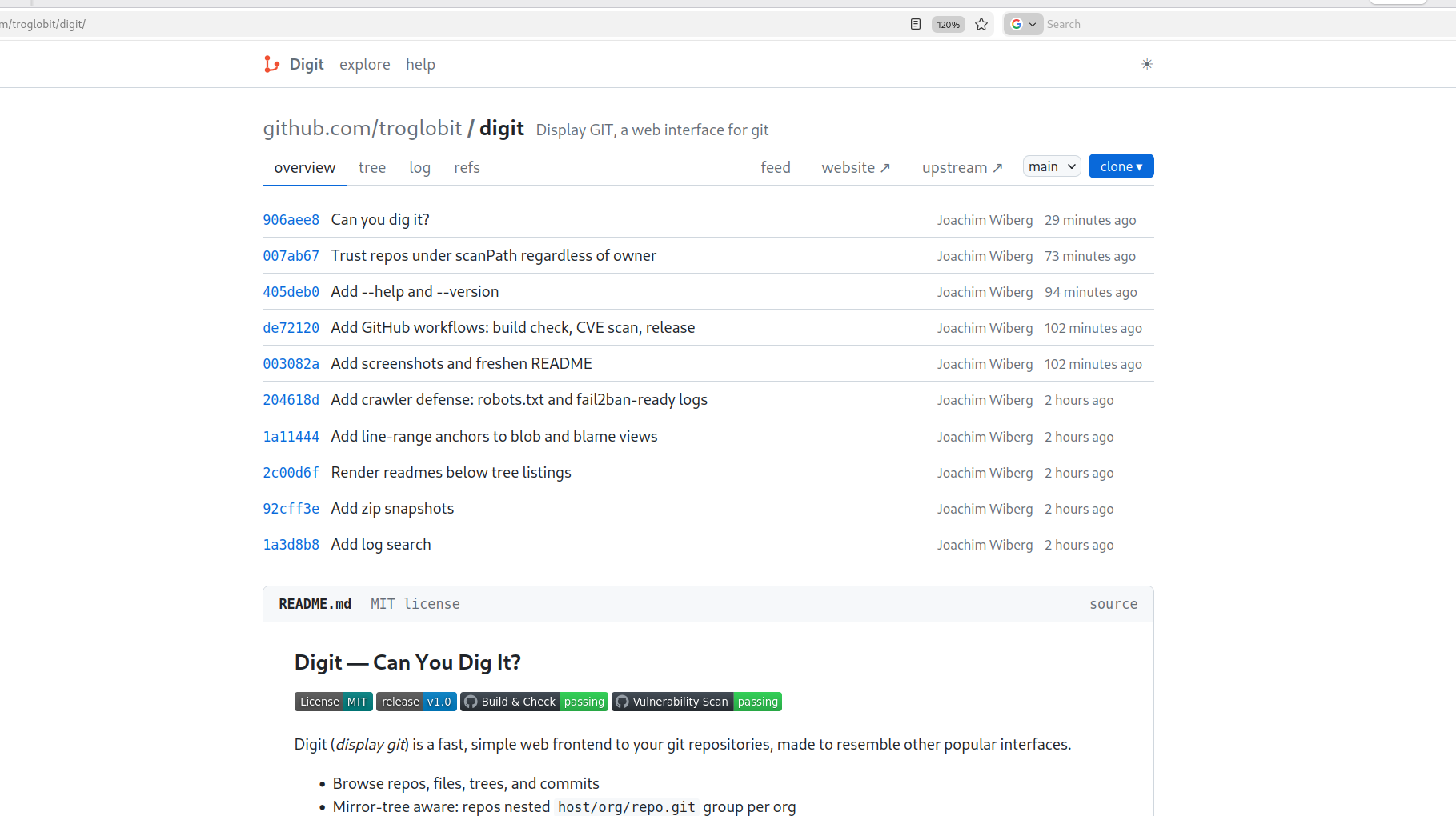Open commit 906aee8
This screenshot has width=1456, height=816.
click(291, 220)
